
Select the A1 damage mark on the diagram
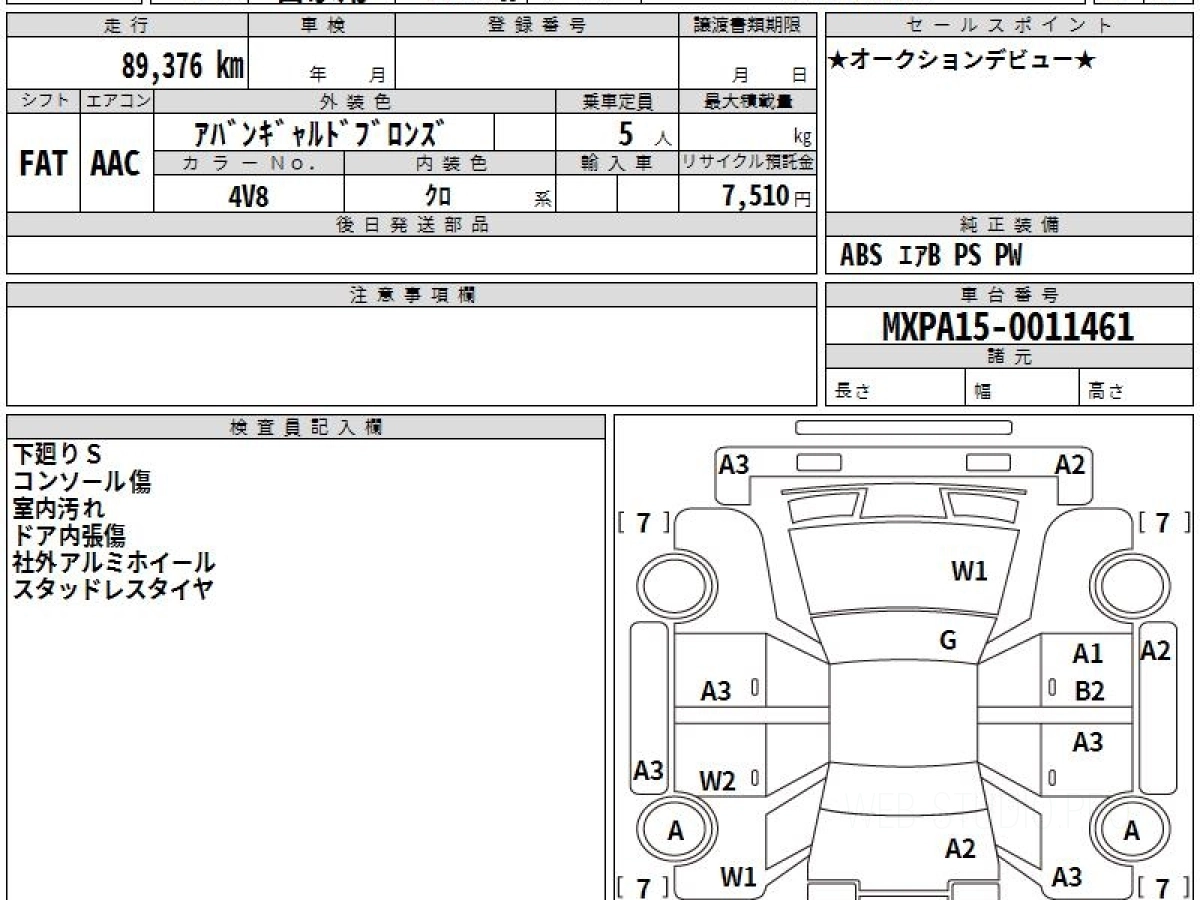coord(1087,654)
